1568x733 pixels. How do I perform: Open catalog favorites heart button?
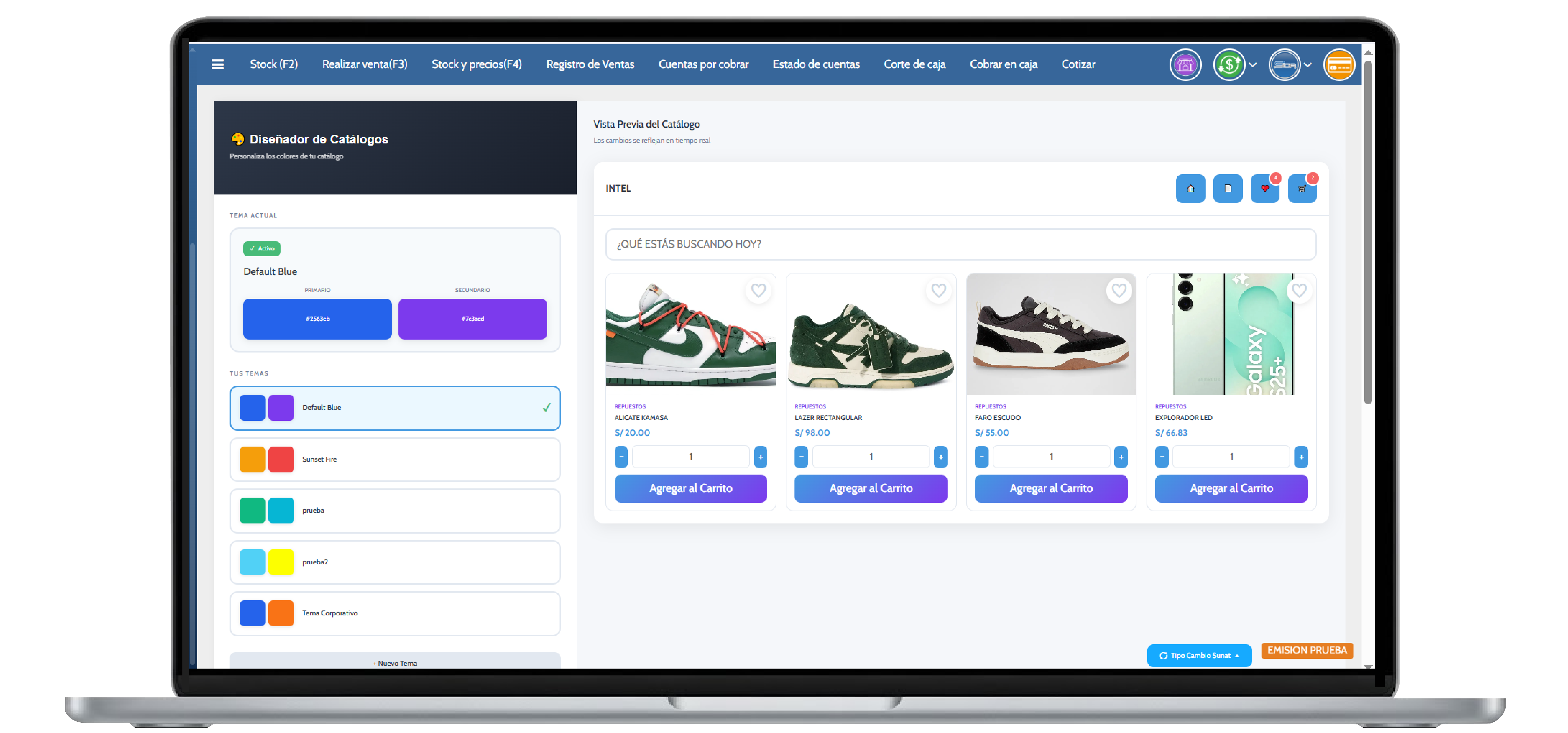(x=1264, y=189)
